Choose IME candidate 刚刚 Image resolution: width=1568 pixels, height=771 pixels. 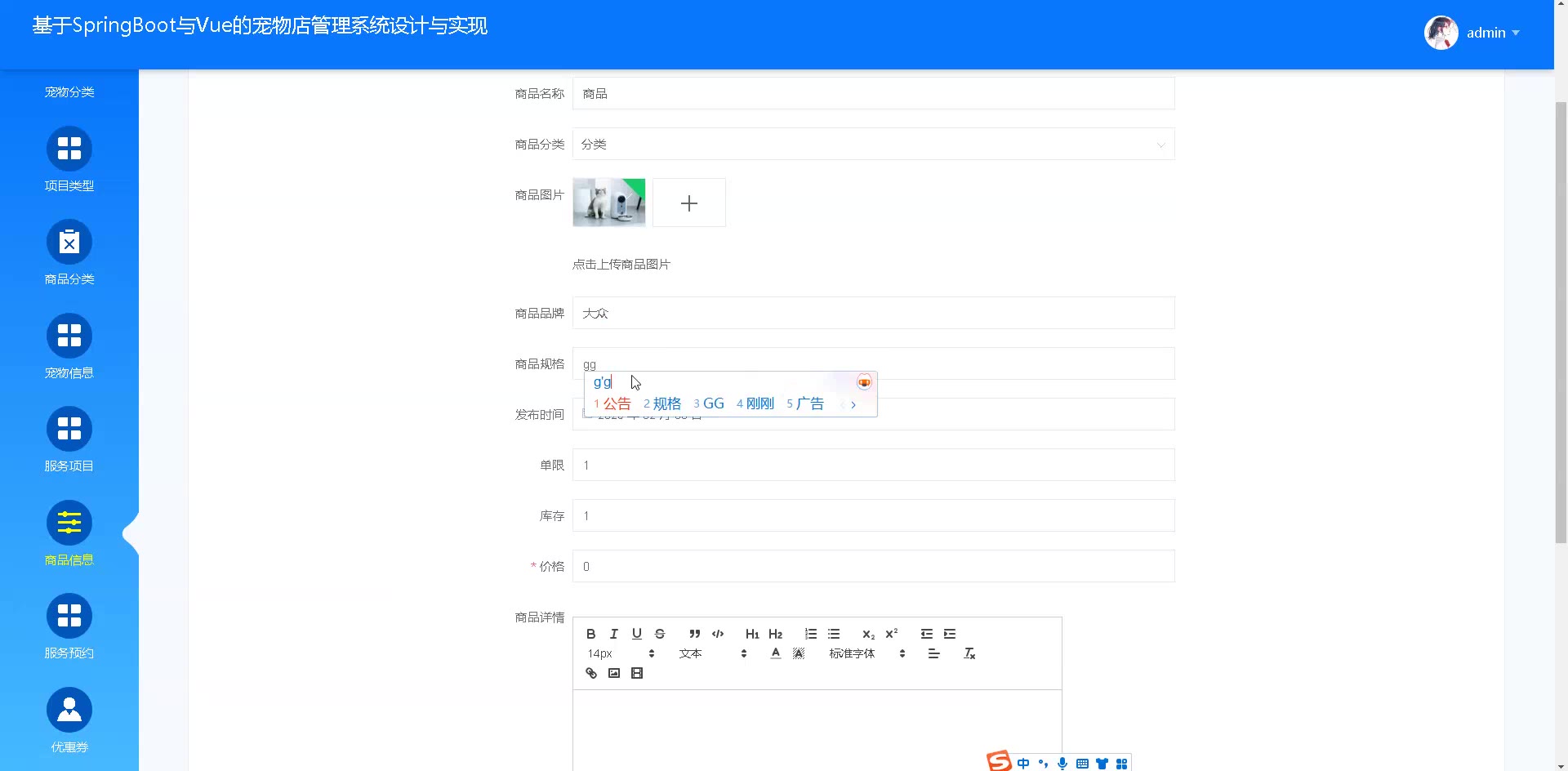tap(755, 403)
